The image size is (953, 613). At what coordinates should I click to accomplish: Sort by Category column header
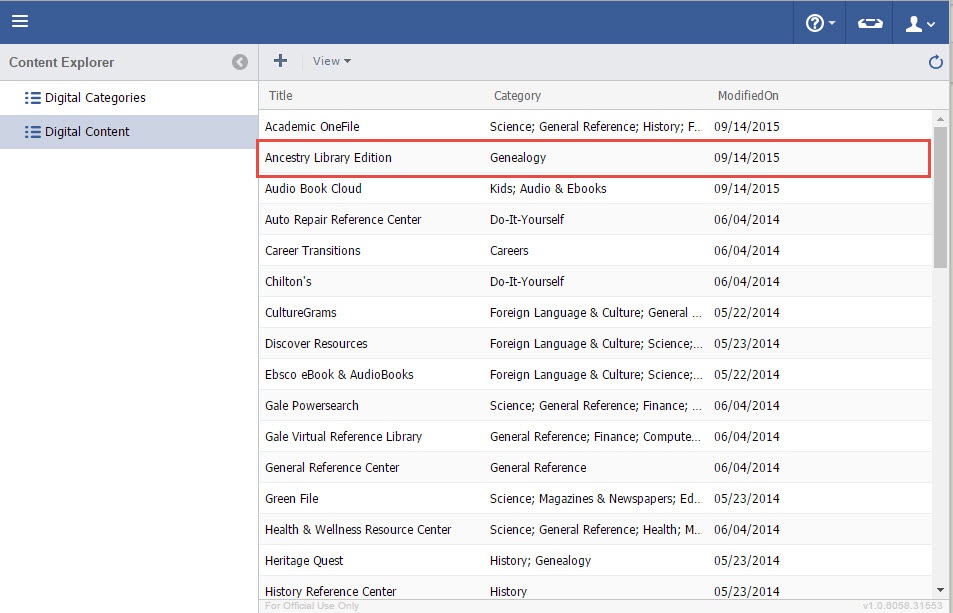pos(517,96)
